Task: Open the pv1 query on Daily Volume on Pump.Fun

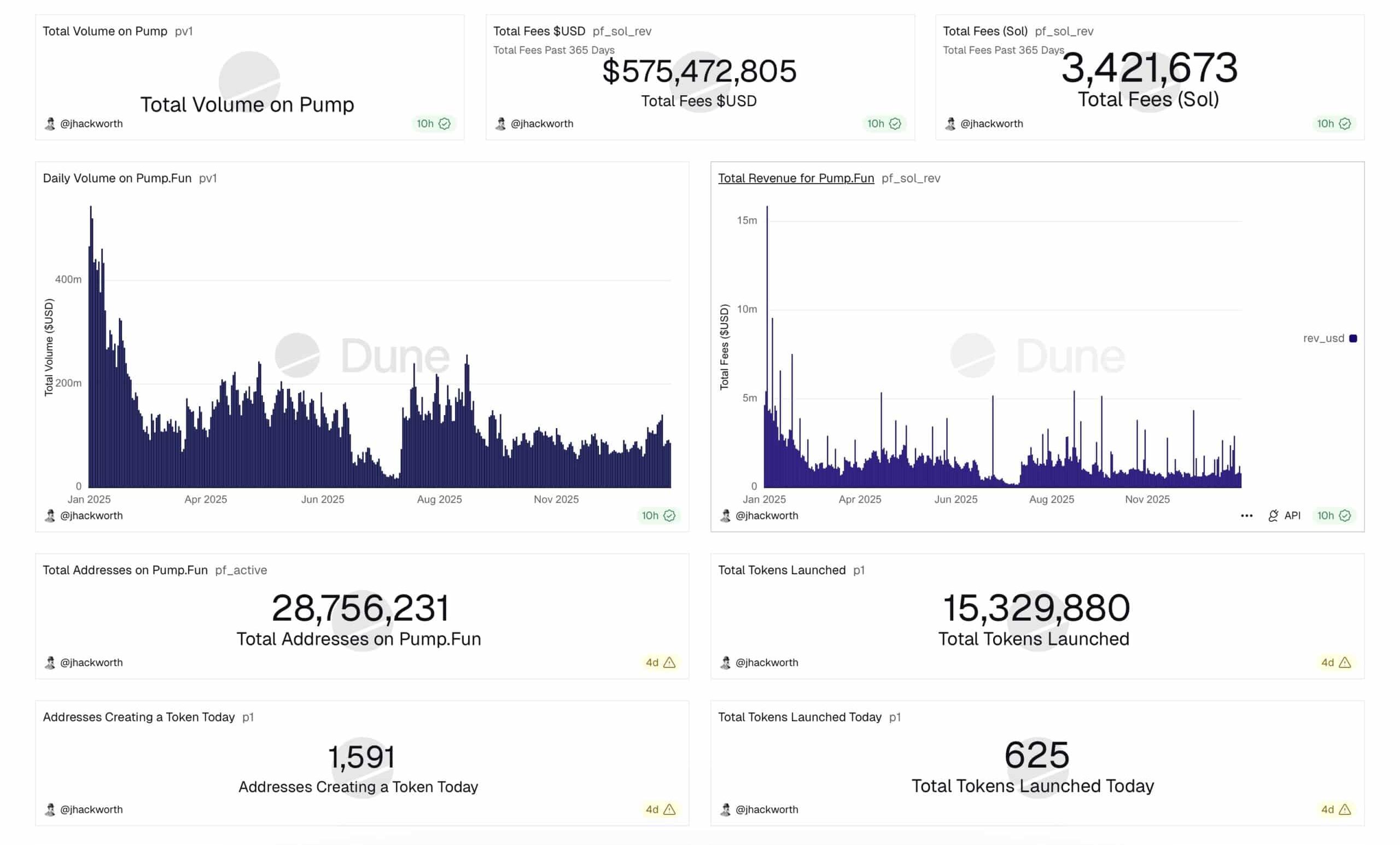Action: [208, 178]
